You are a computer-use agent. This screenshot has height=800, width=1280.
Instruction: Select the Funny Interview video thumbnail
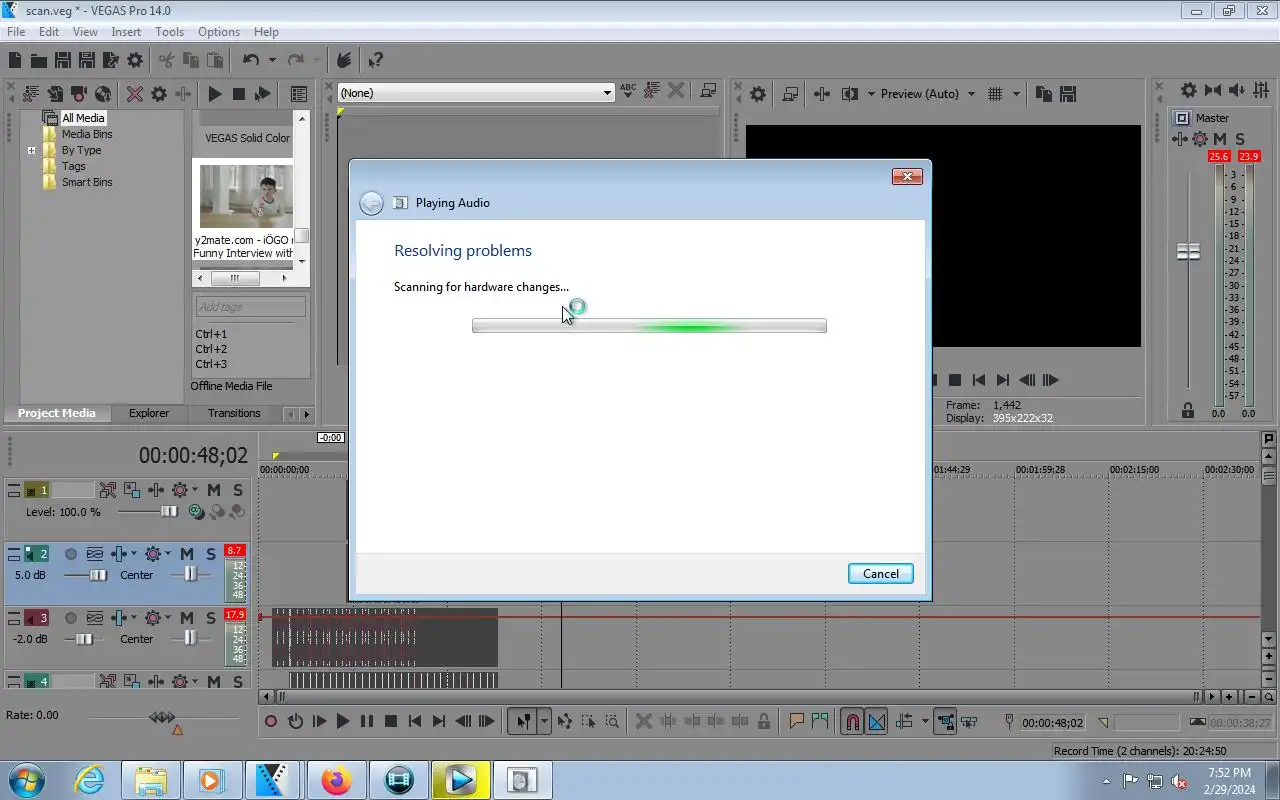246,197
